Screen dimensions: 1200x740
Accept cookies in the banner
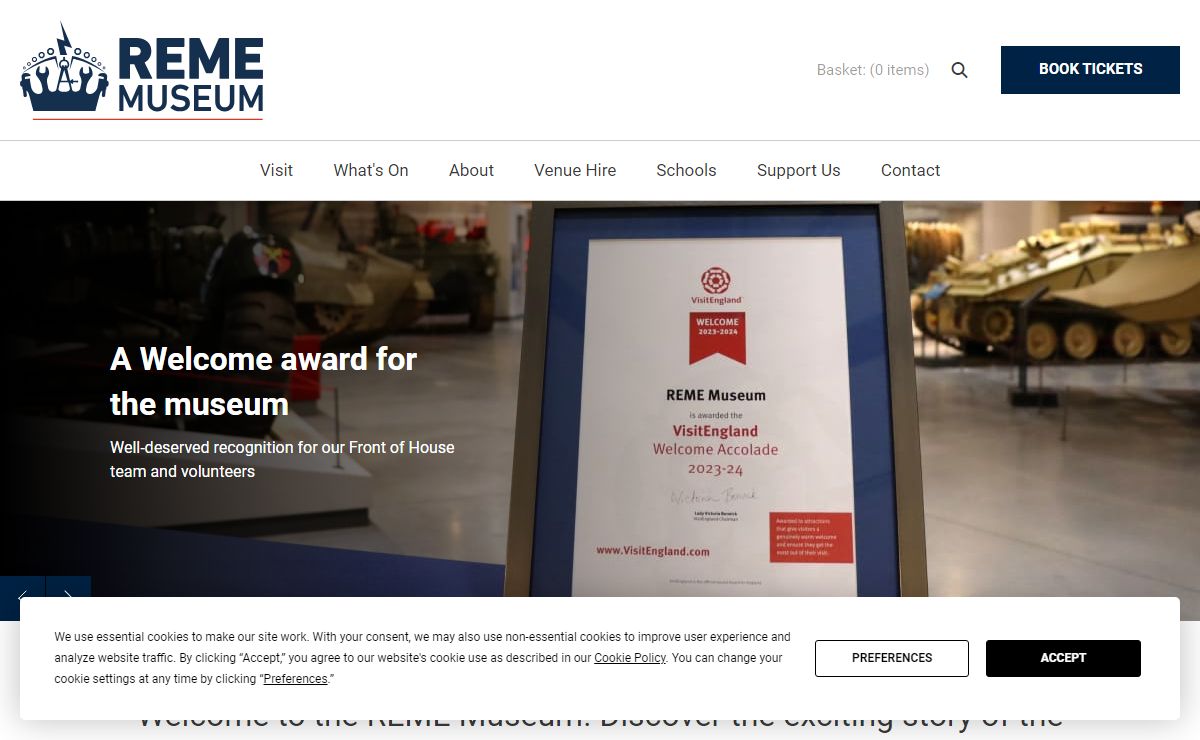1063,658
